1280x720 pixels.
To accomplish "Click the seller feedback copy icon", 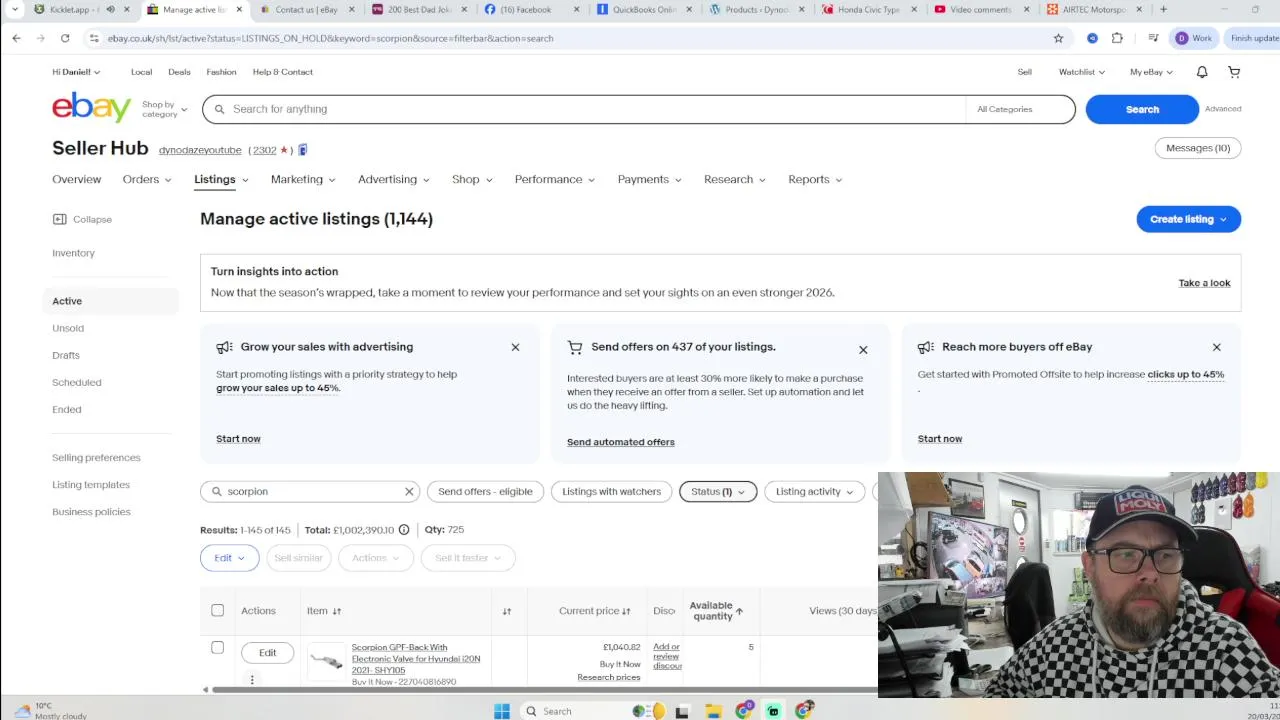I will pos(303,150).
